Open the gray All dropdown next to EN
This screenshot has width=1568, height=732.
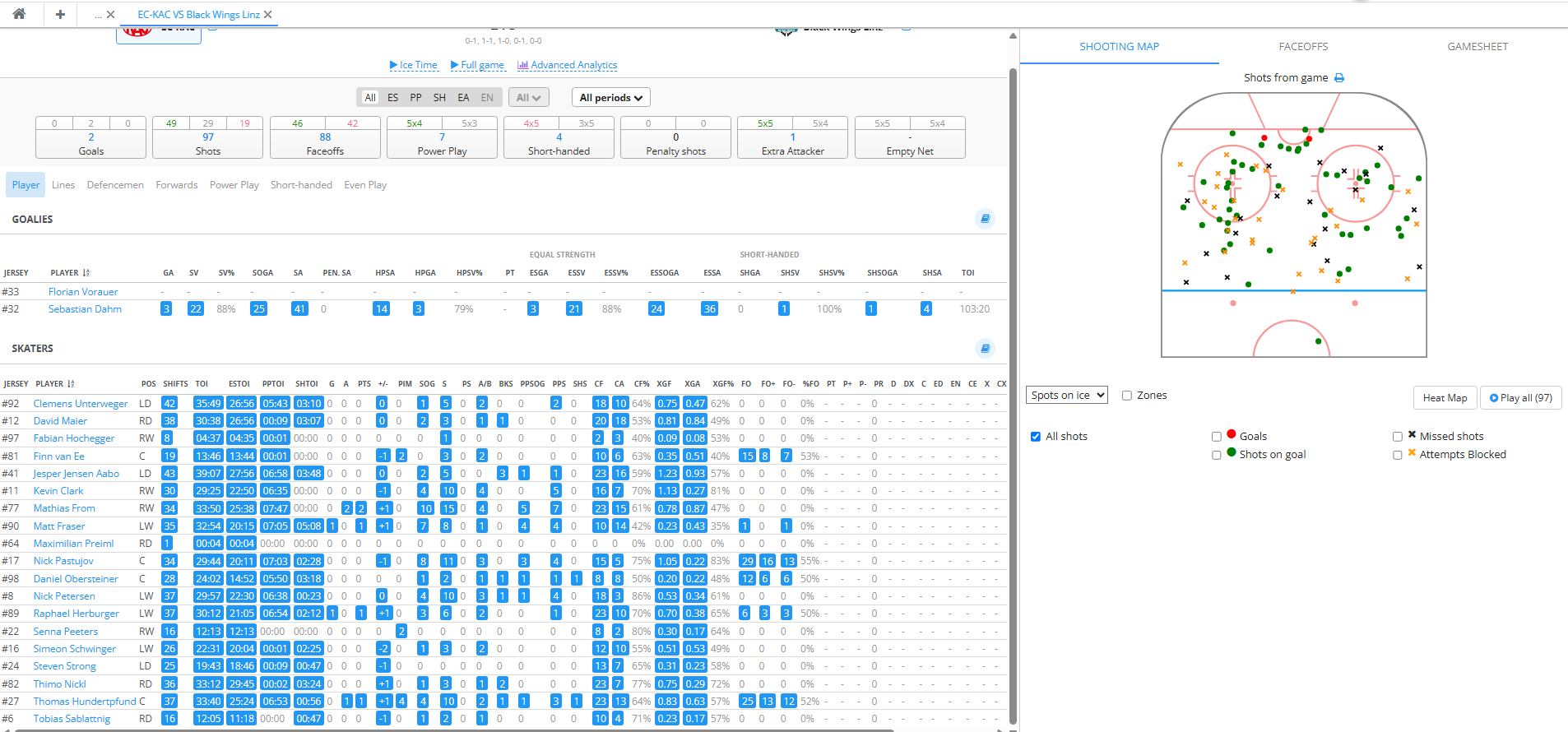[528, 98]
